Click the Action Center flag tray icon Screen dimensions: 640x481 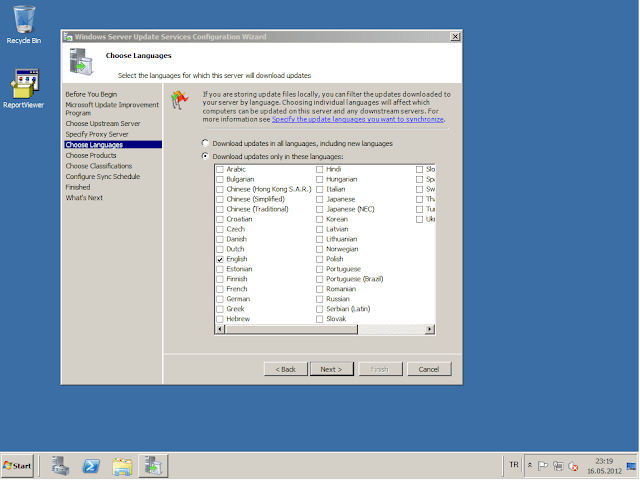point(542,466)
